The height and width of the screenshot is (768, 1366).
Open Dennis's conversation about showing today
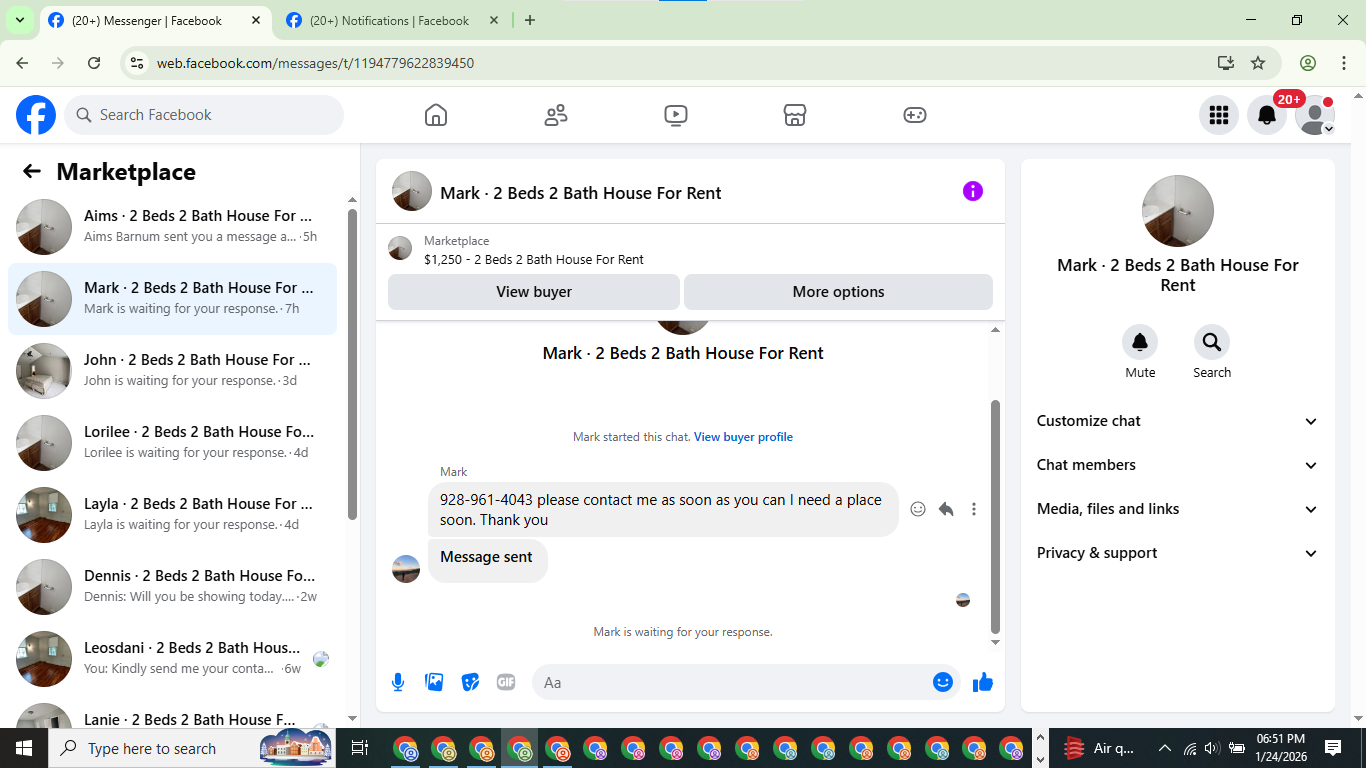coord(172,587)
